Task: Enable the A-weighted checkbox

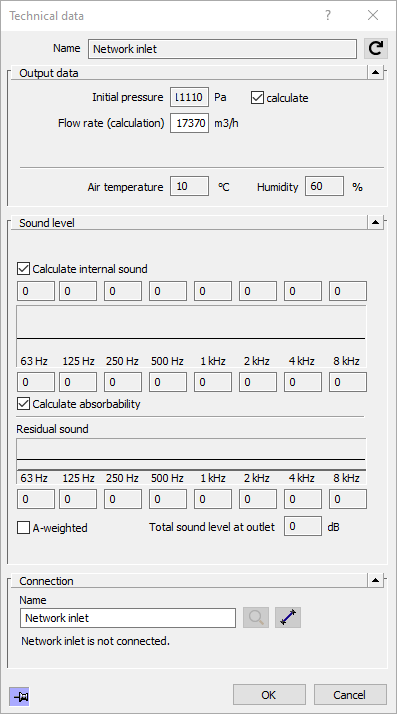Action: tap(23, 528)
